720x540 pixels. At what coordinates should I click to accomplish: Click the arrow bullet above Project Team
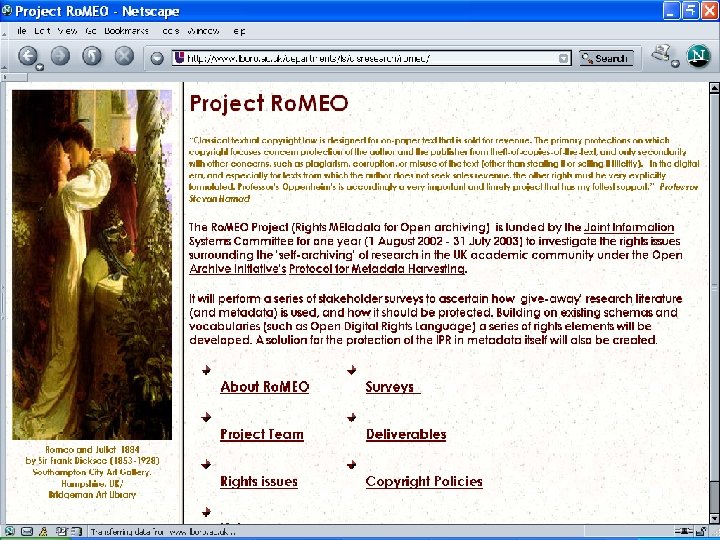[x=206, y=417]
